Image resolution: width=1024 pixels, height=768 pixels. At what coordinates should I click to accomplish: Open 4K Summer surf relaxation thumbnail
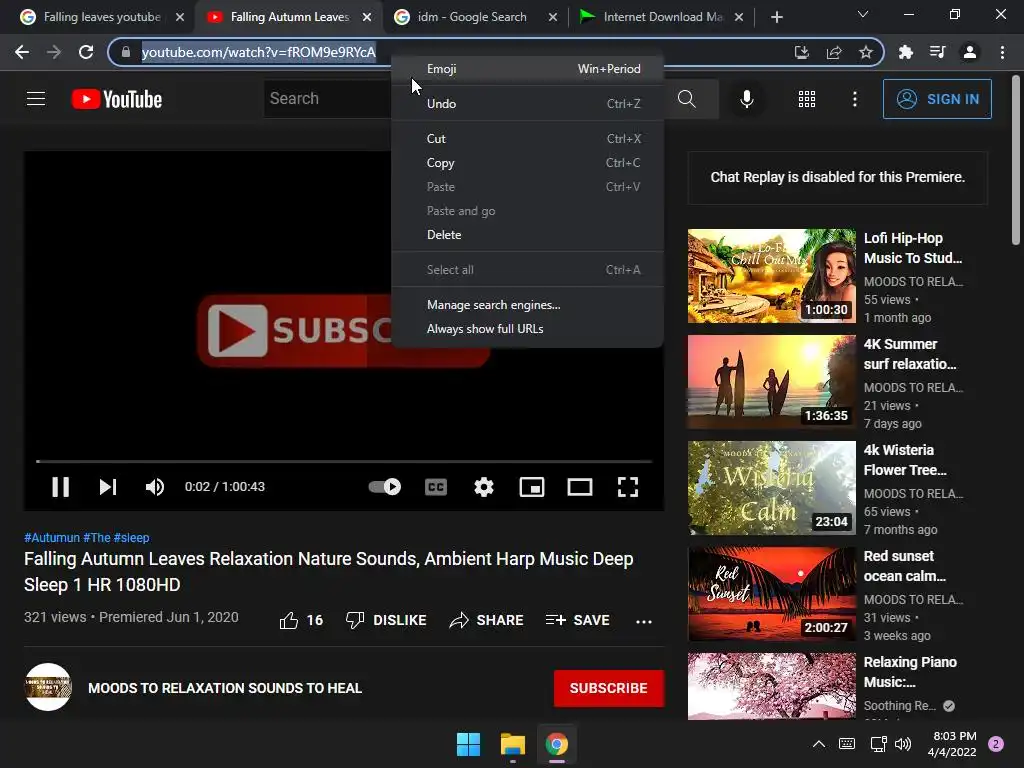coord(771,382)
